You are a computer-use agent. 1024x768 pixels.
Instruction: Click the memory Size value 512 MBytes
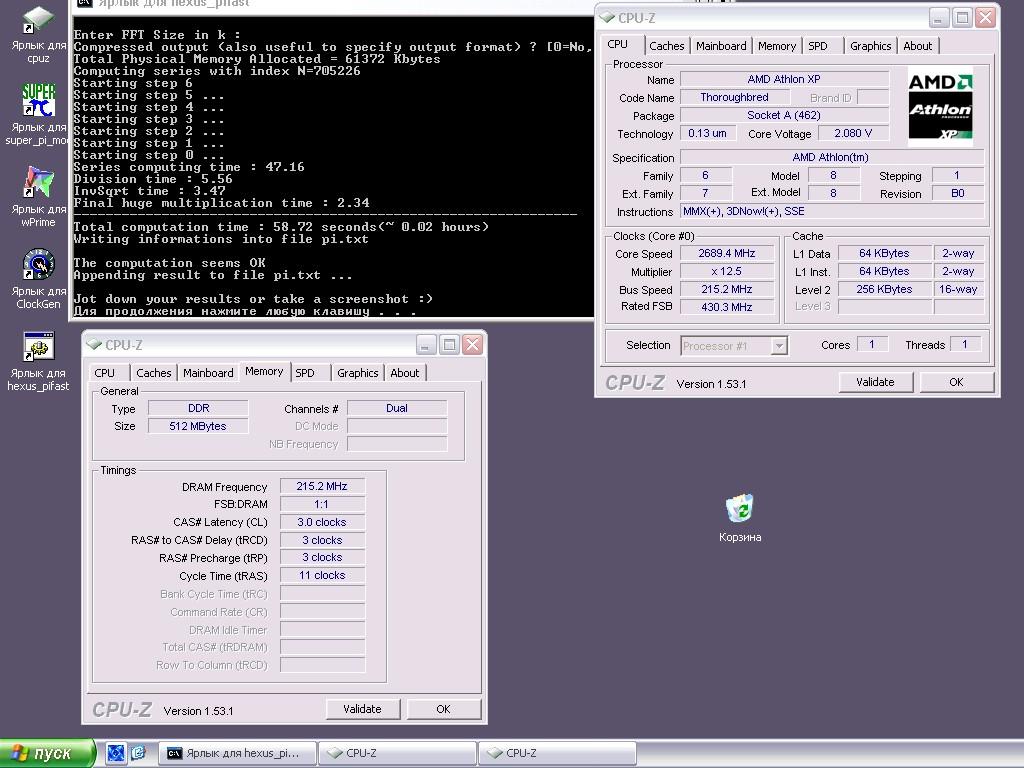198,426
